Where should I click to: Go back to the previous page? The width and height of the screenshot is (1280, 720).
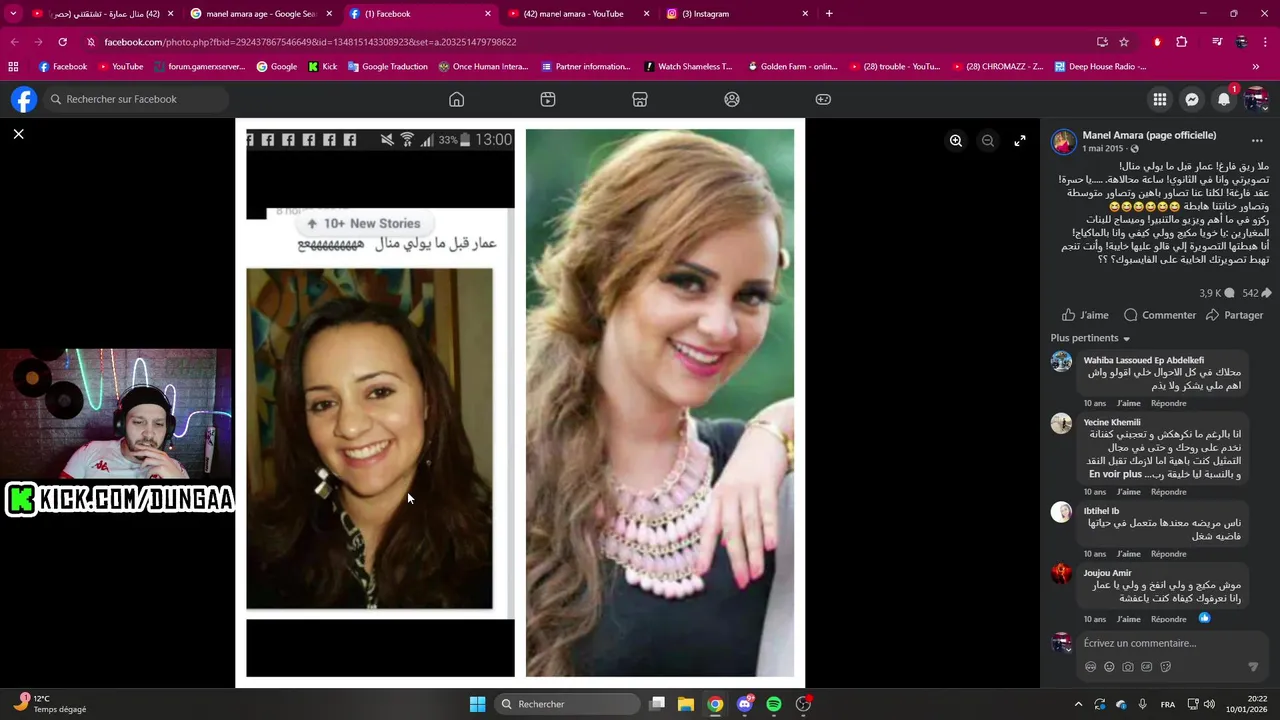coord(14,42)
